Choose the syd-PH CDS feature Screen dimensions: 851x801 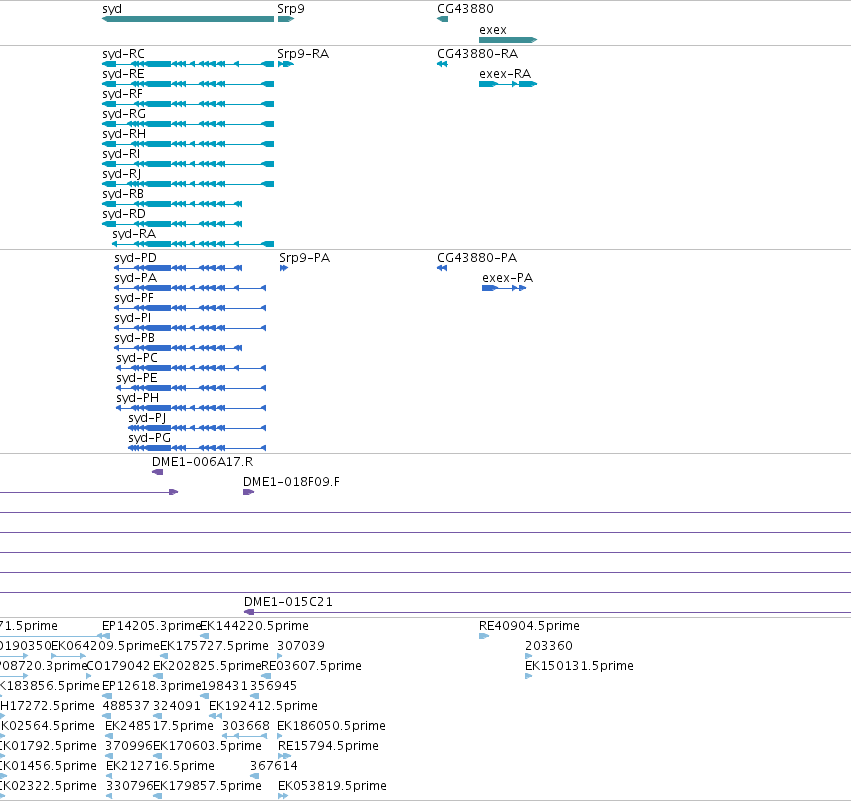pos(191,408)
